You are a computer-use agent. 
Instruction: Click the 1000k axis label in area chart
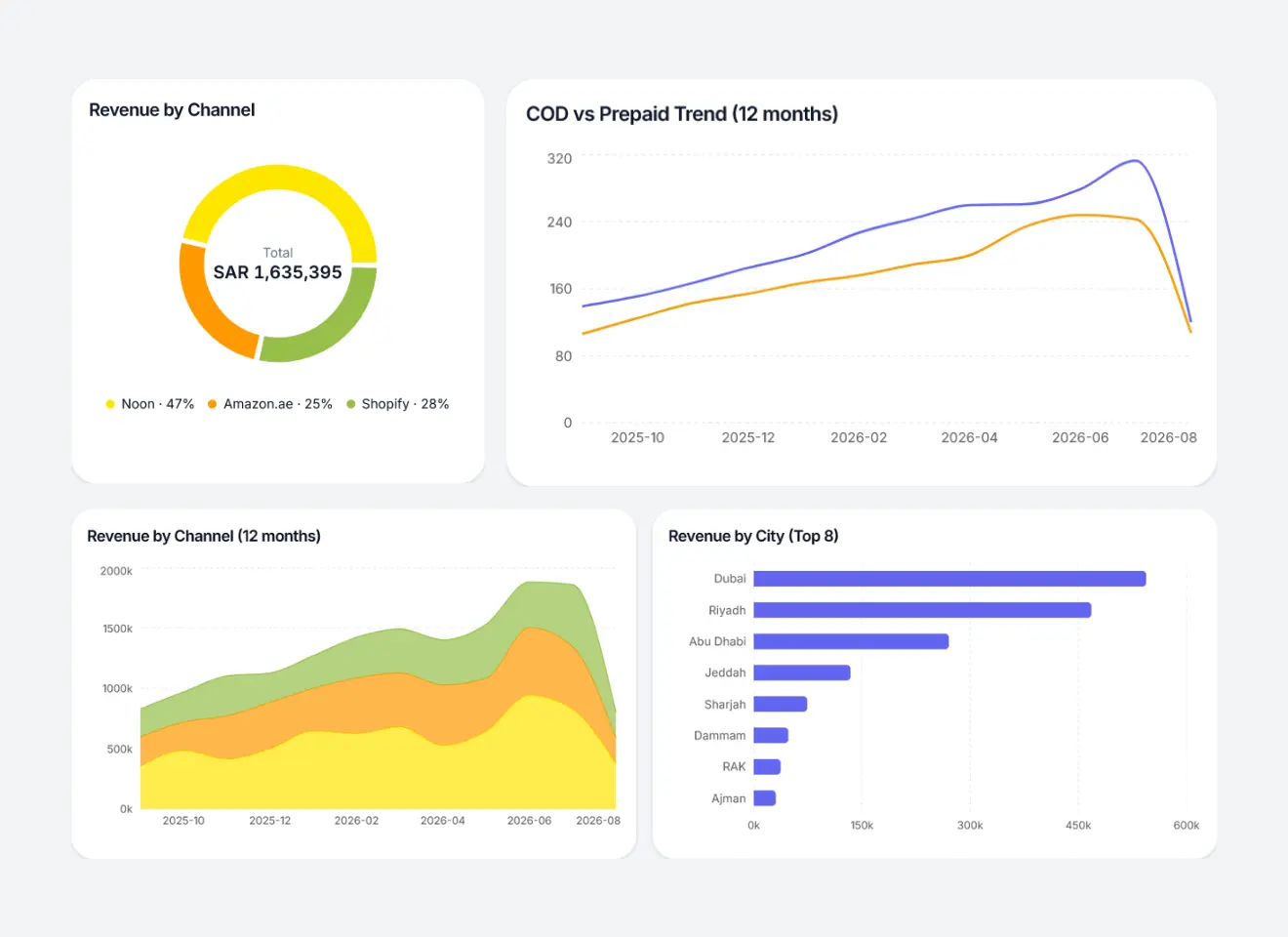click(x=117, y=688)
